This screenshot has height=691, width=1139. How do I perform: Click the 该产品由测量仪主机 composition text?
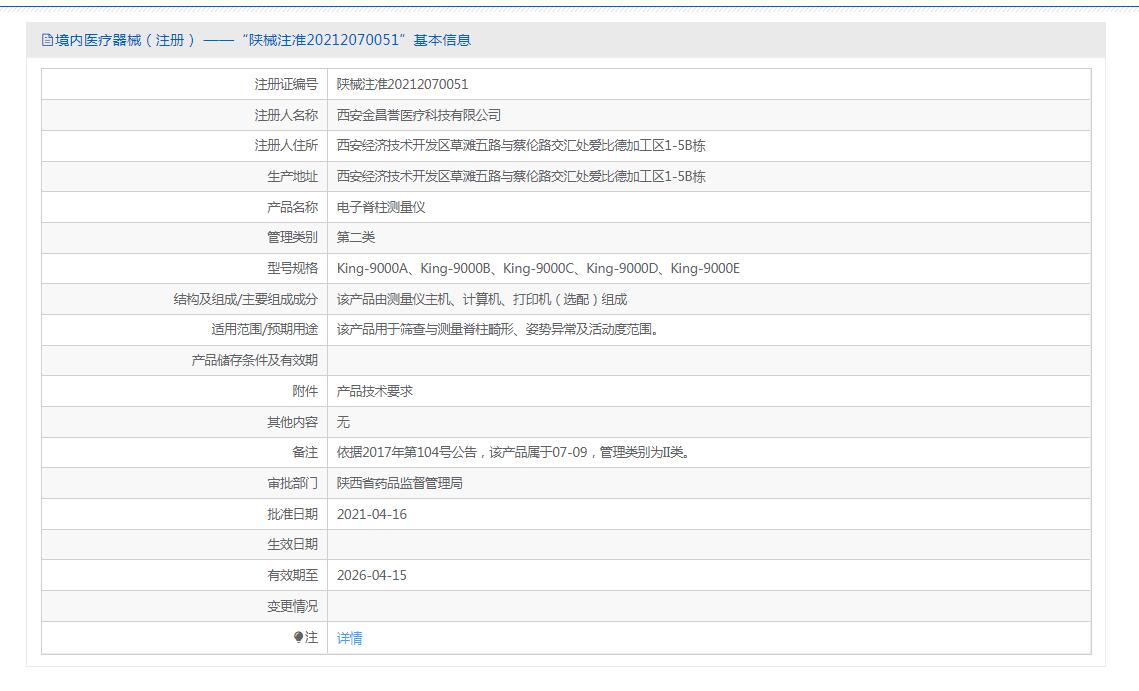point(482,299)
